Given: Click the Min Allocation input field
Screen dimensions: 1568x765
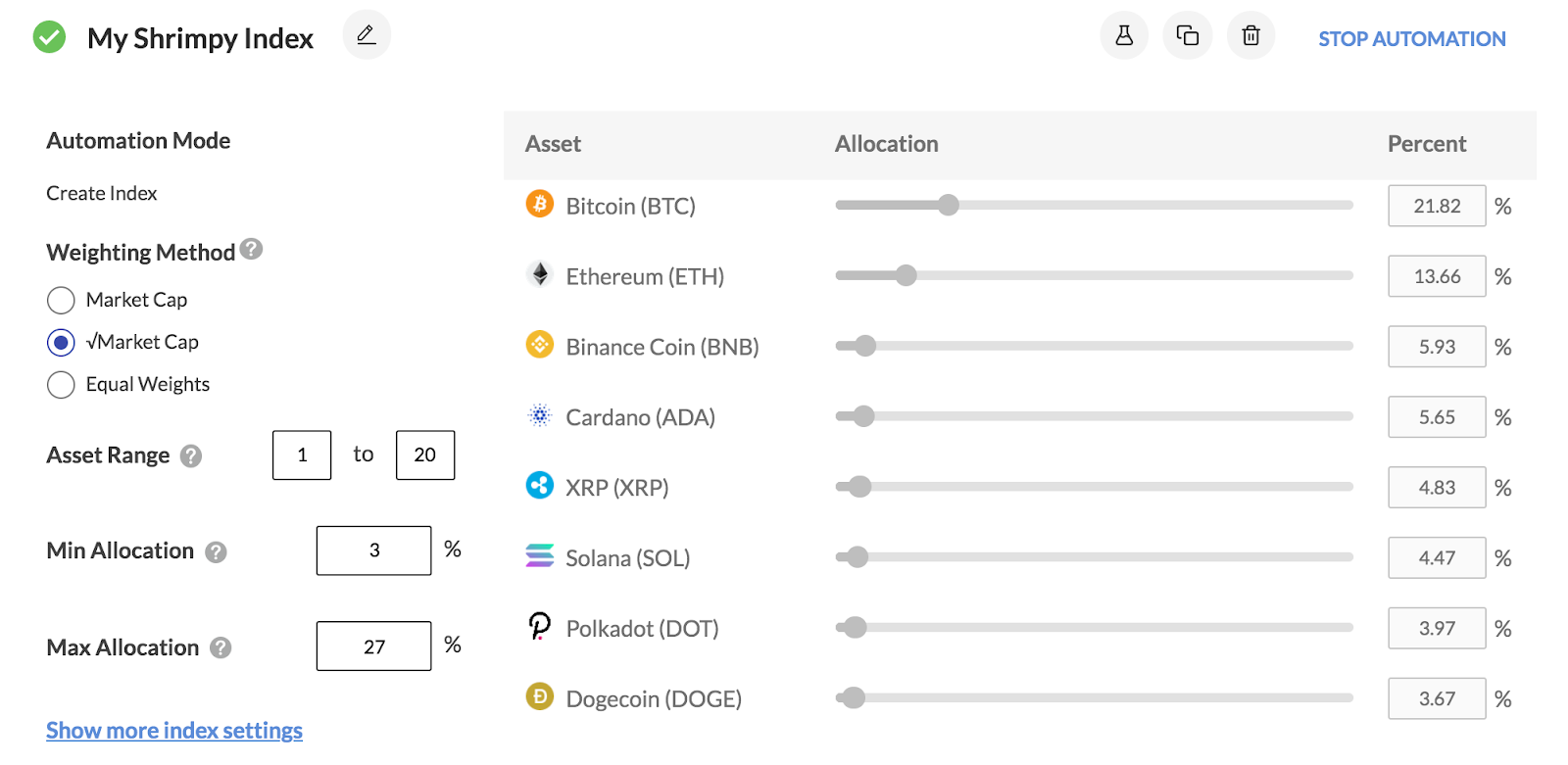Looking at the screenshot, I should point(374,550).
